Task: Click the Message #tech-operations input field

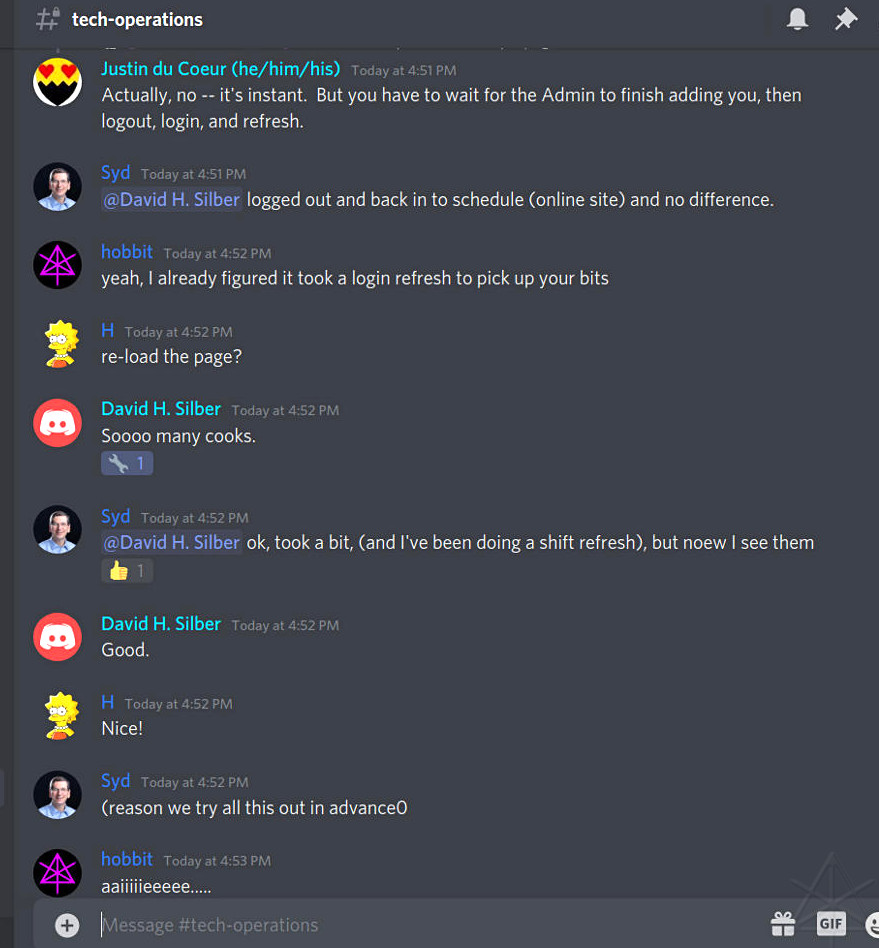Action: 423,925
